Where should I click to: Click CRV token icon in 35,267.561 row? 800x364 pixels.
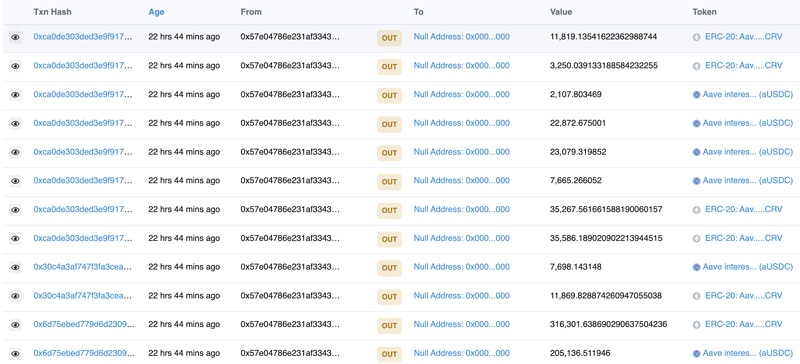point(696,210)
